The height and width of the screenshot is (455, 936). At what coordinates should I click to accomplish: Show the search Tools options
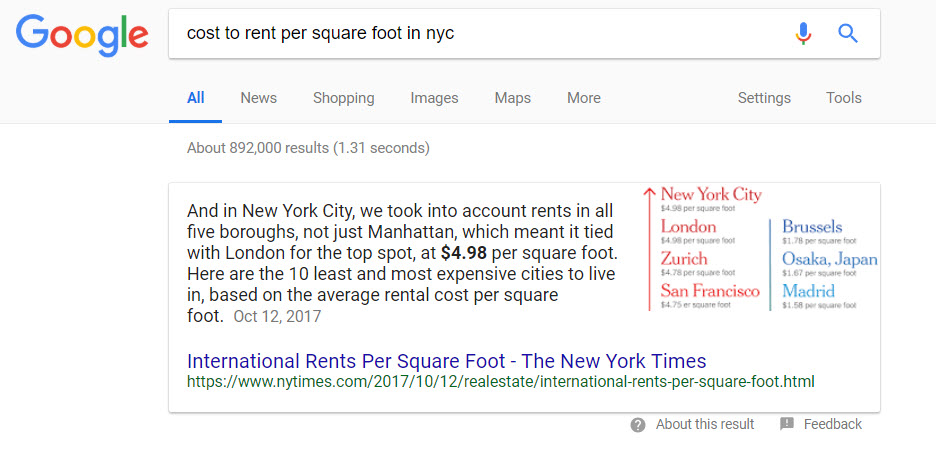point(843,98)
